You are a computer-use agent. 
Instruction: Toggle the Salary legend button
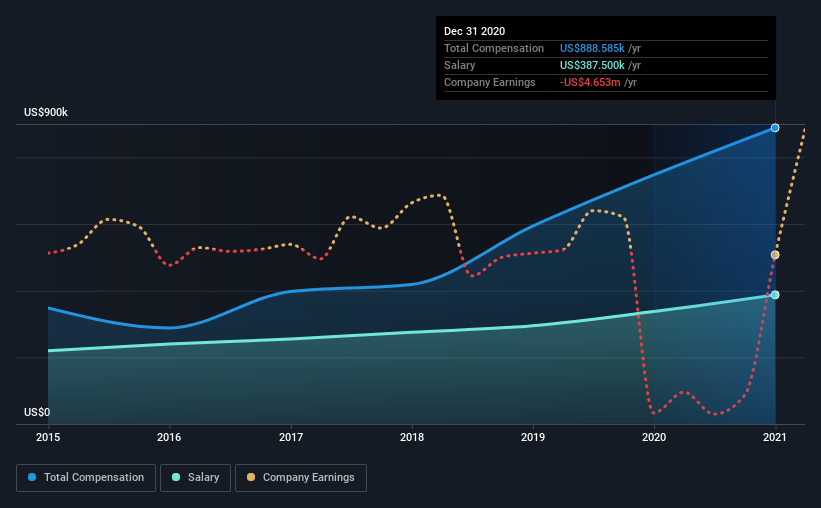point(195,478)
